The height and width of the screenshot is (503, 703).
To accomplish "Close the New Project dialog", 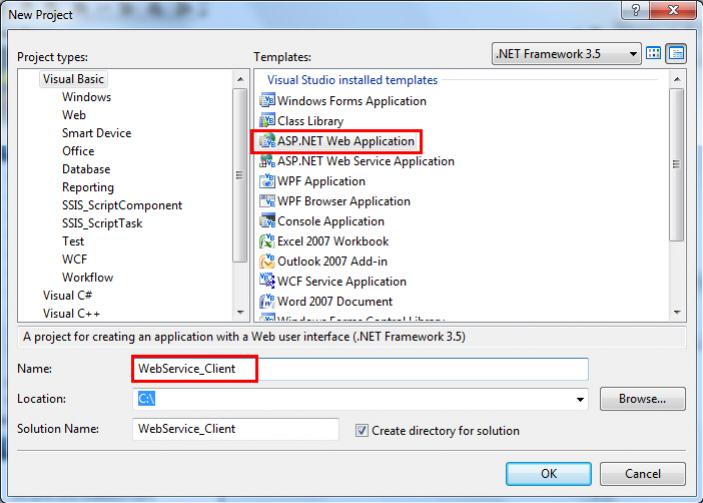I will [673, 10].
